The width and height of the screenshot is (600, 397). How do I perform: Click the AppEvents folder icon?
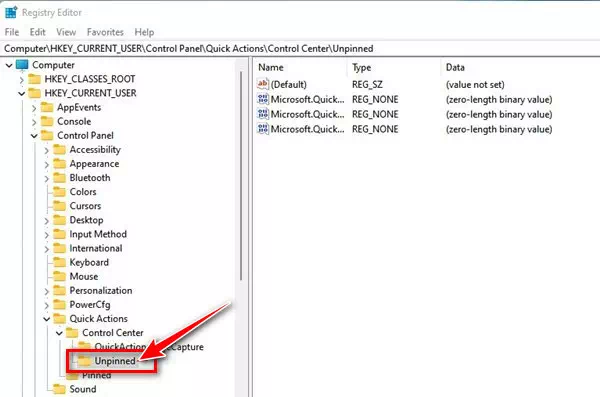47,107
